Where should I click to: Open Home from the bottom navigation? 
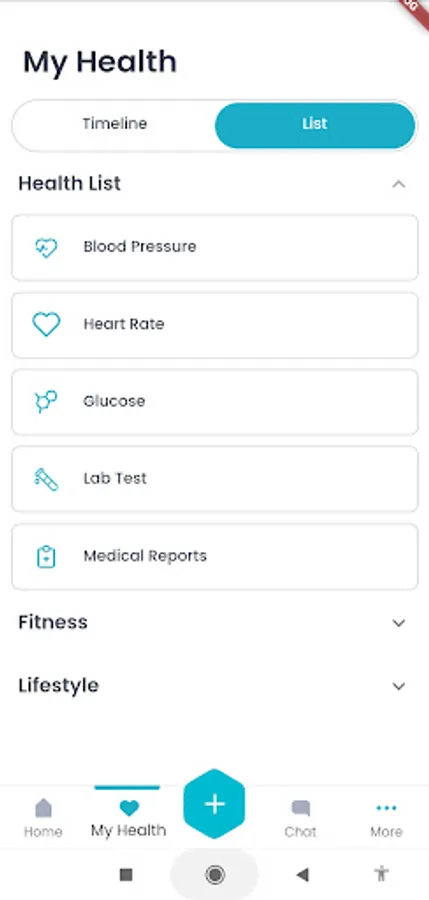[x=43, y=818]
